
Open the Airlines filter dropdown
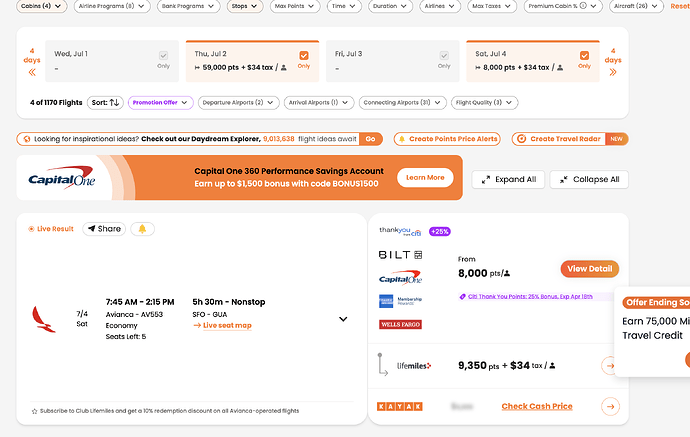440,6
